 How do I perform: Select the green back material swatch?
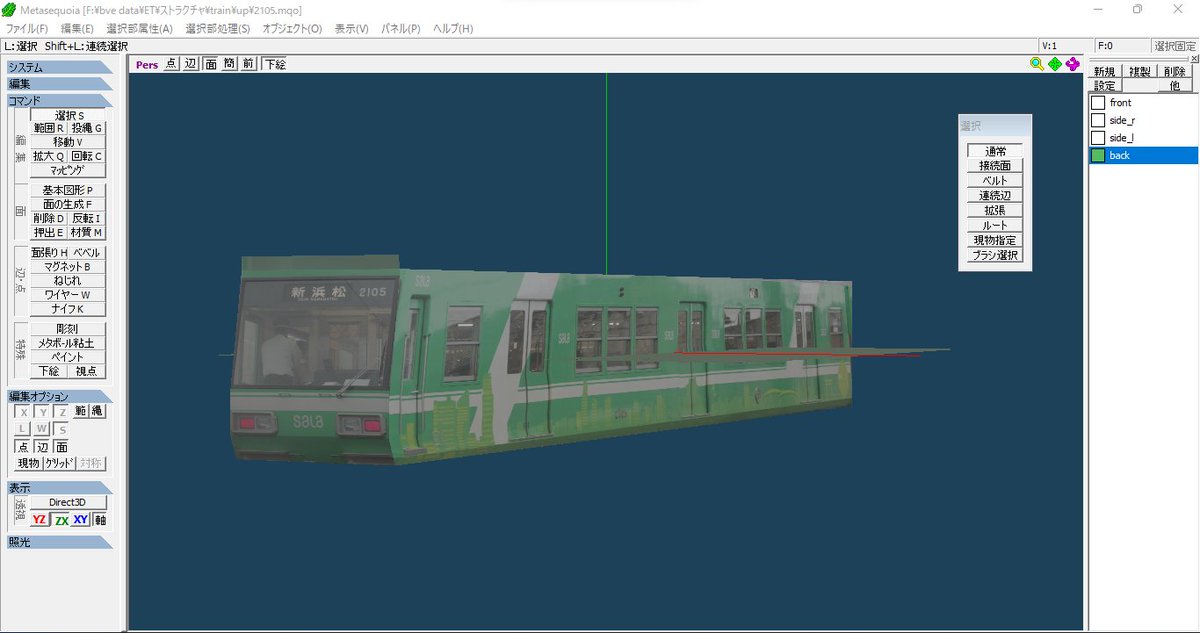coord(1098,155)
